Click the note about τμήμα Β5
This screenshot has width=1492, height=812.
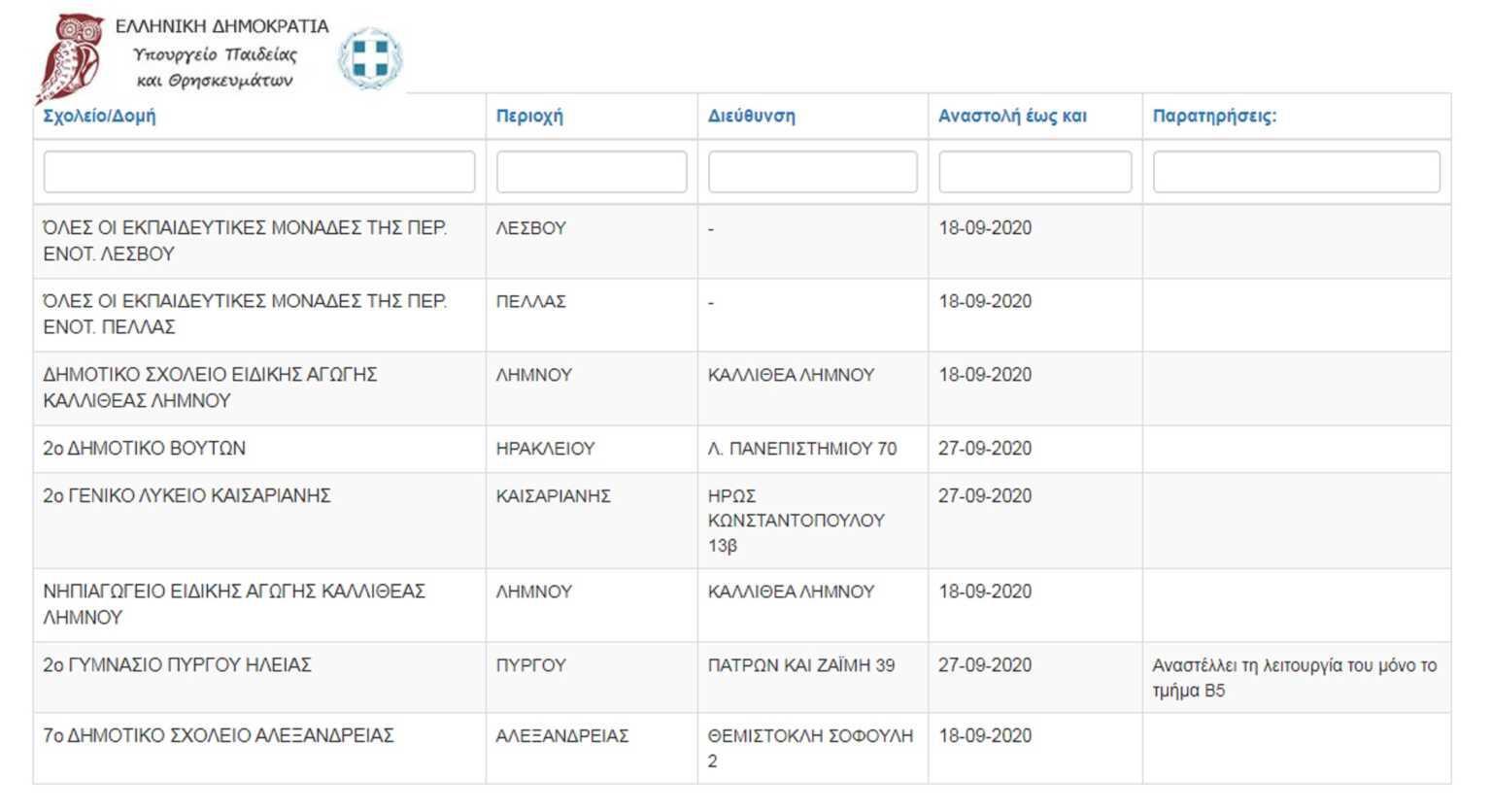[x=1294, y=678]
